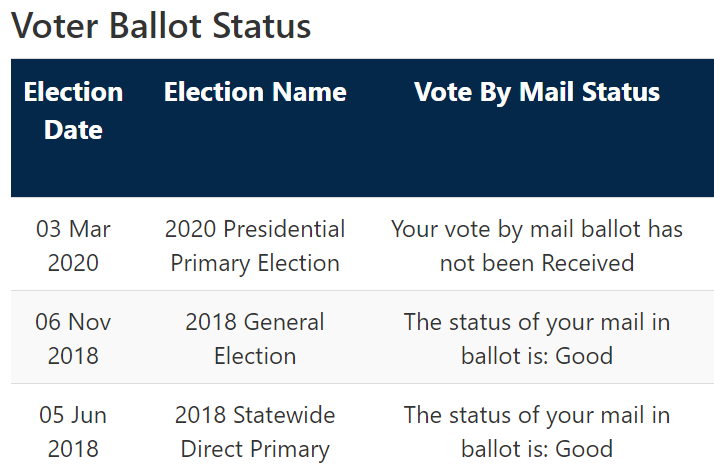Click 'Your vote by mail ballot has' line

click(537, 229)
